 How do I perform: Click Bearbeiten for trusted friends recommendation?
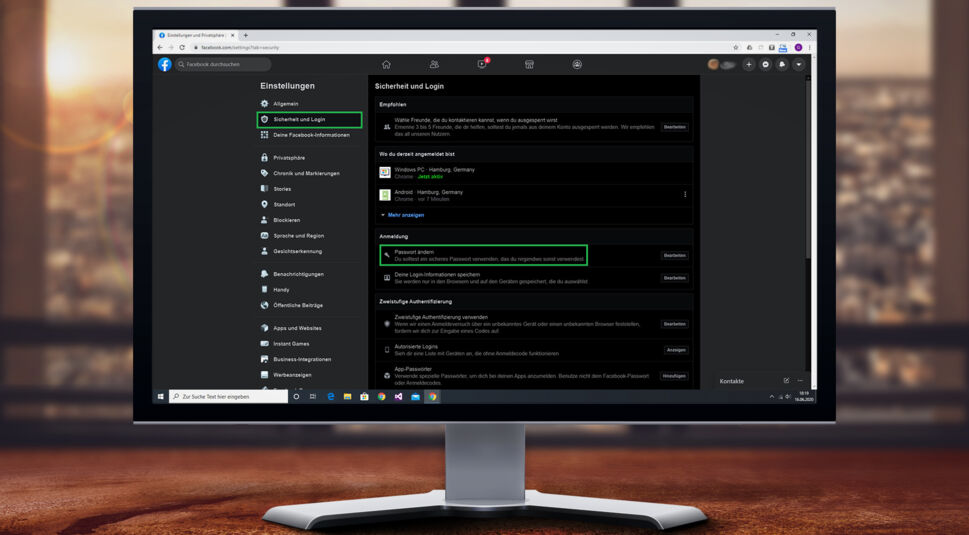click(674, 127)
